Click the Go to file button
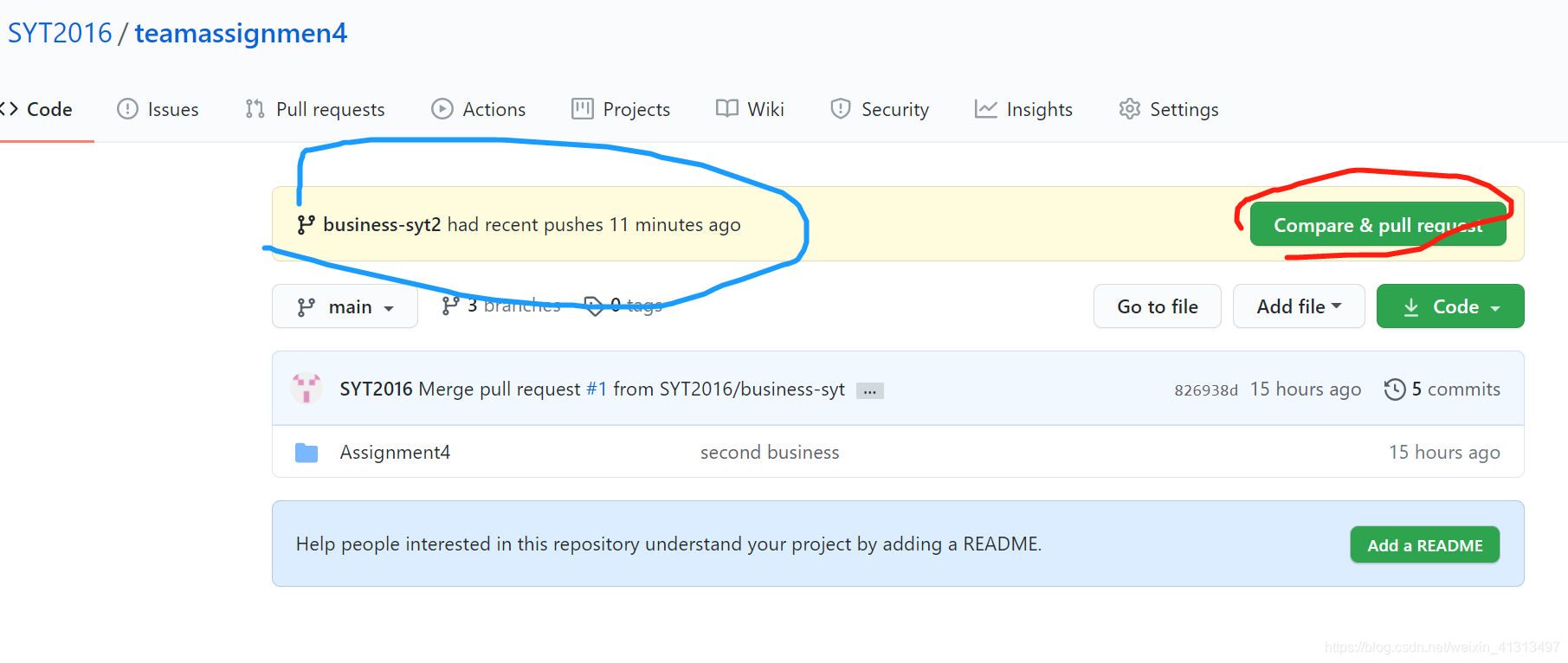Screen dimensions: 1568x663 [1158, 306]
